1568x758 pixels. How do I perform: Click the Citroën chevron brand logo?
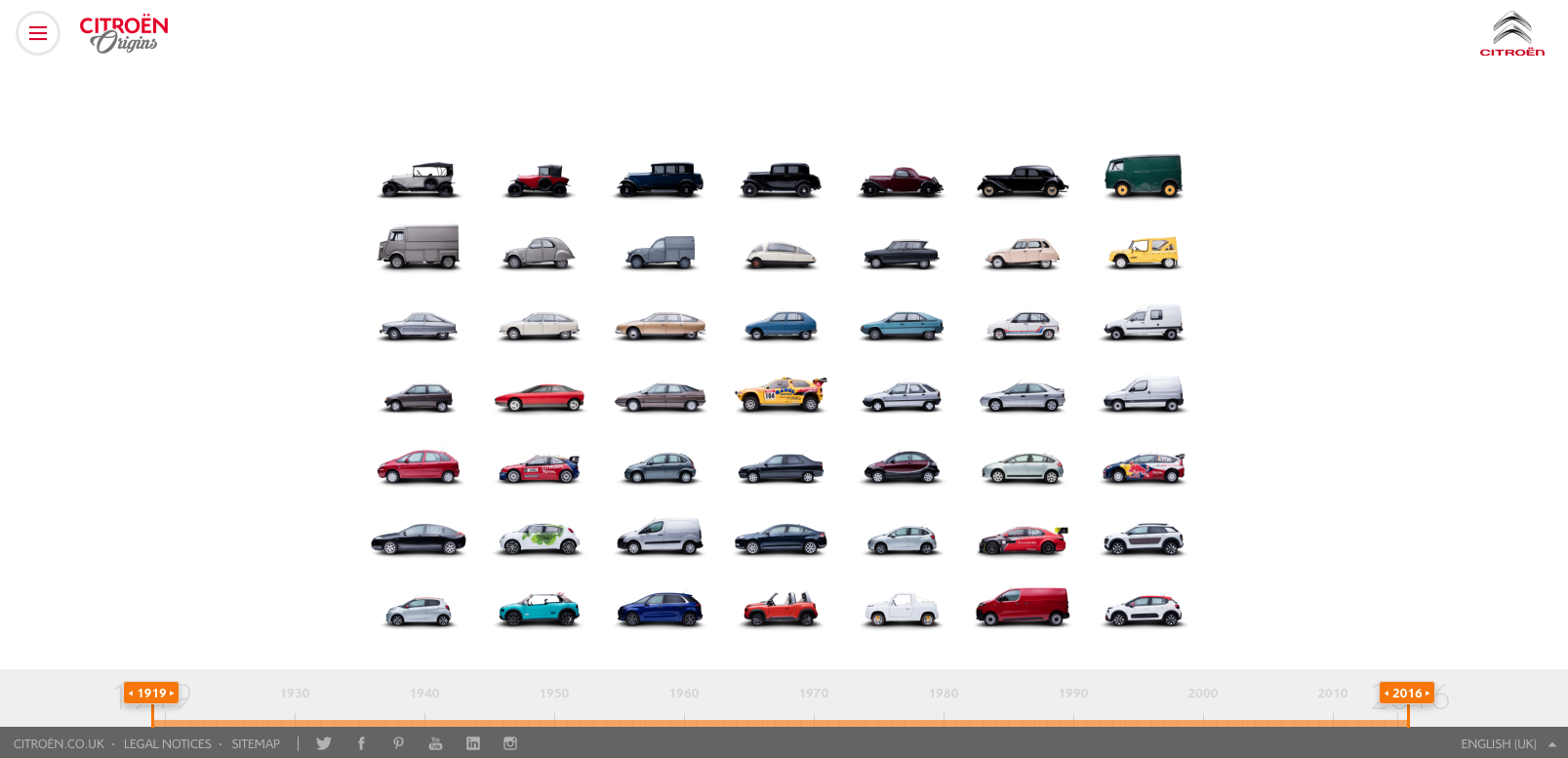tap(1511, 34)
